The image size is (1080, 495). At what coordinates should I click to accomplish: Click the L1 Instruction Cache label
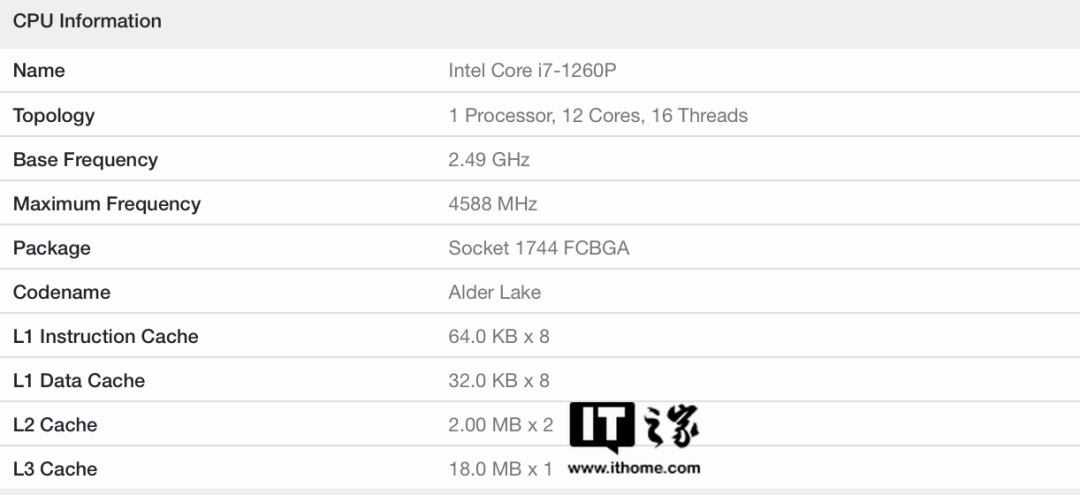(106, 337)
